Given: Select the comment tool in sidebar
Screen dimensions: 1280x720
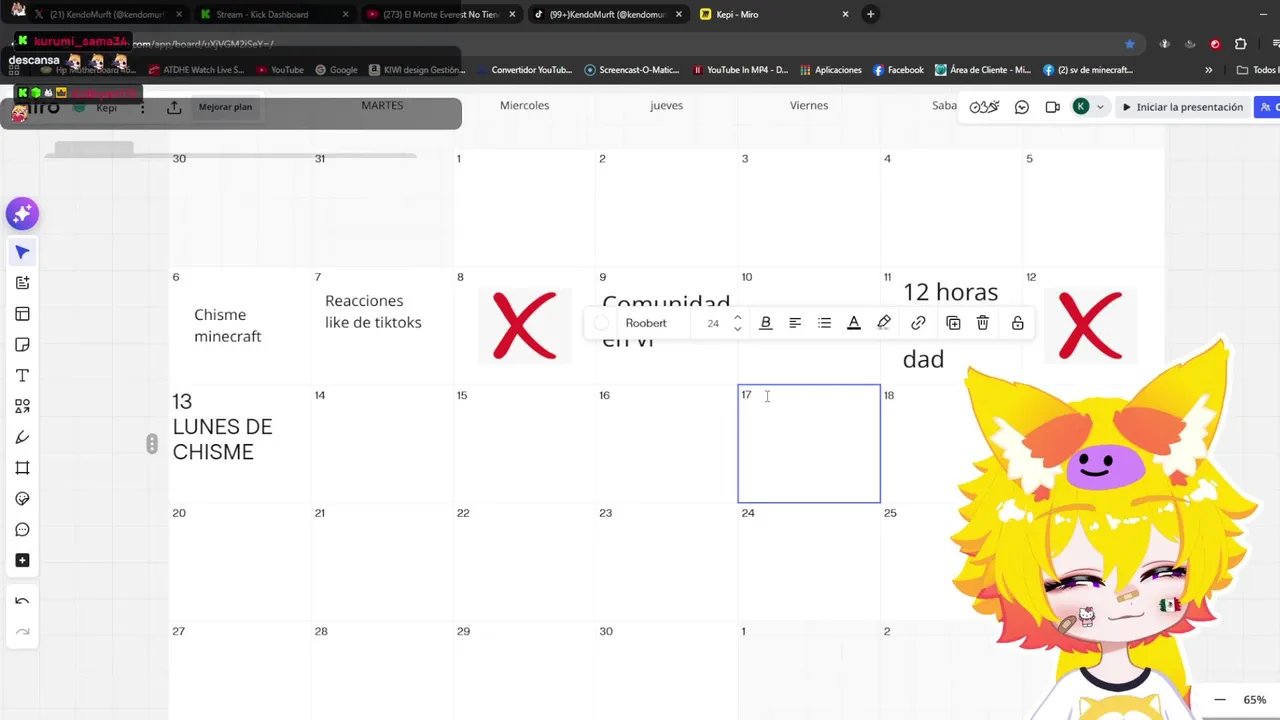Looking at the screenshot, I should pyautogui.click(x=22, y=530).
